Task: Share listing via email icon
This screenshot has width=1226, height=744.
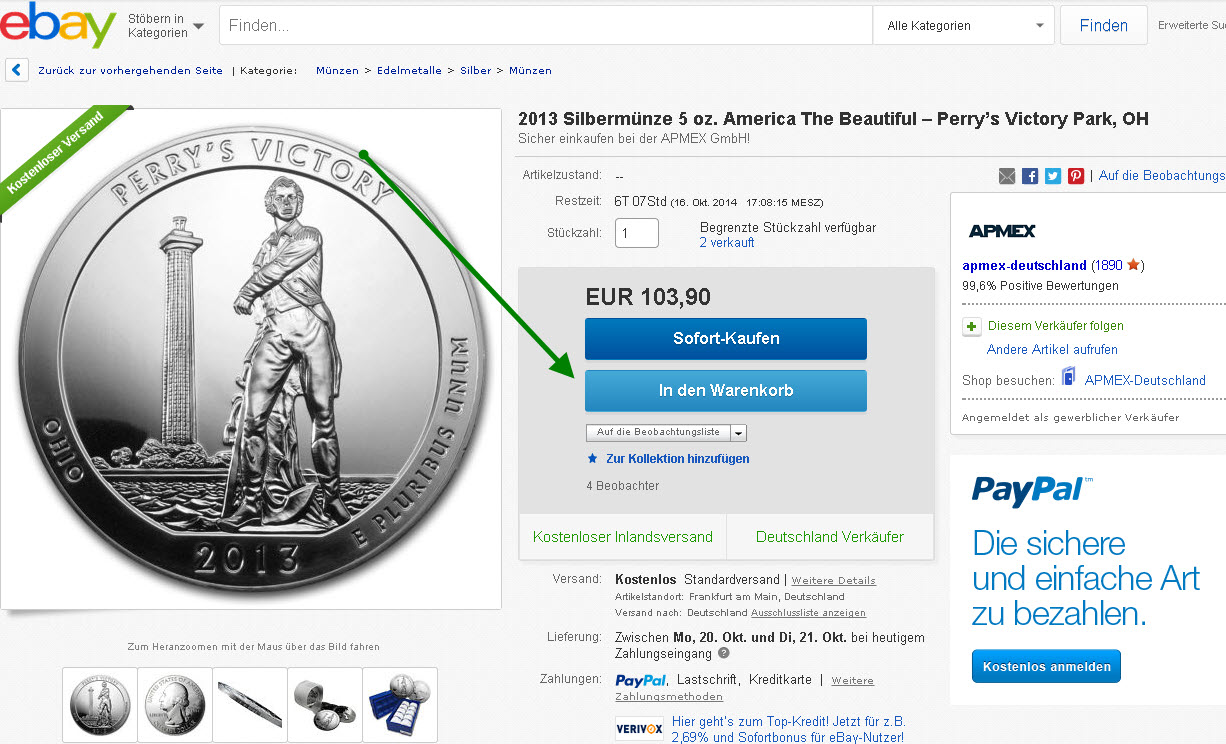Action: click(1007, 176)
